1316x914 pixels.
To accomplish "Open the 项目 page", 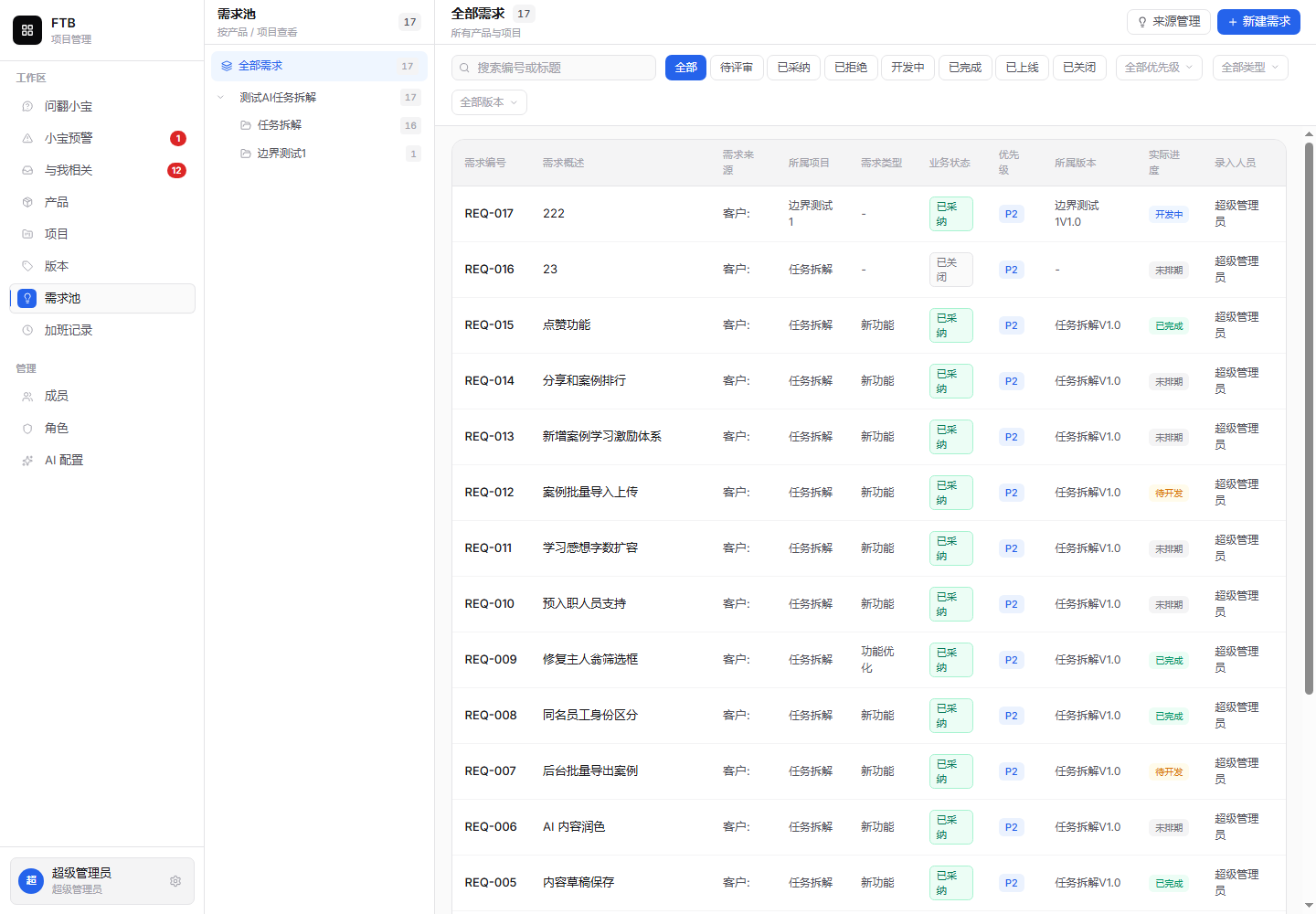I will pyautogui.click(x=102, y=234).
